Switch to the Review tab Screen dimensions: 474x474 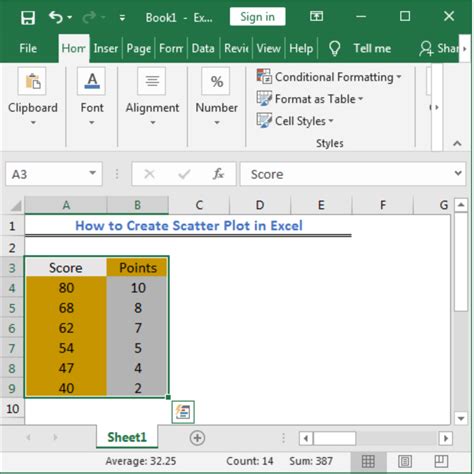click(x=236, y=49)
